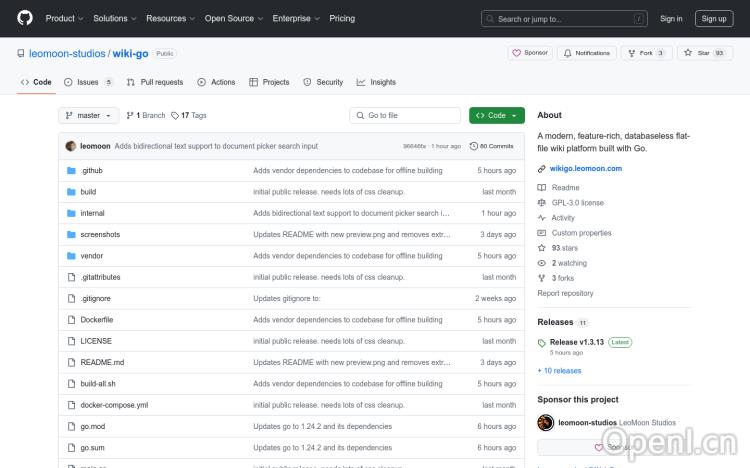
Task: Open the Security tab
Action: pyautogui.click(x=323, y=82)
